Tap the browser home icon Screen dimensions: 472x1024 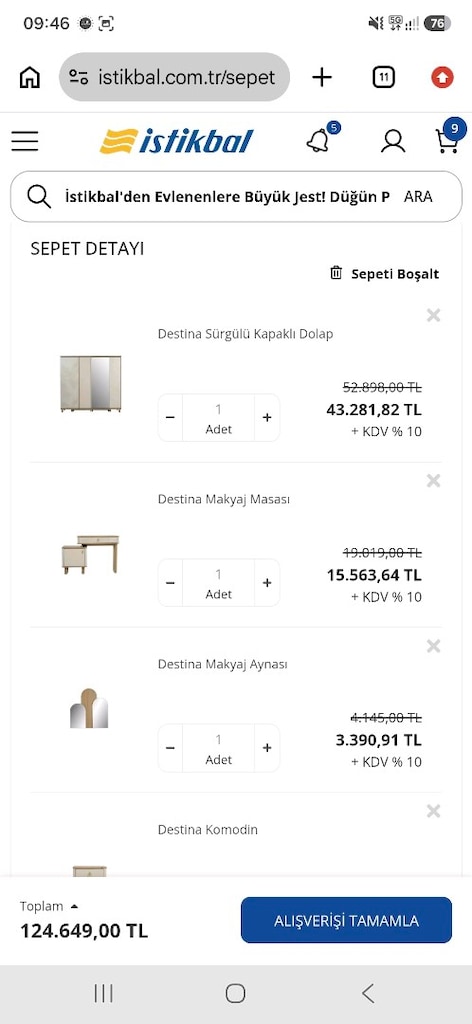click(x=29, y=78)
